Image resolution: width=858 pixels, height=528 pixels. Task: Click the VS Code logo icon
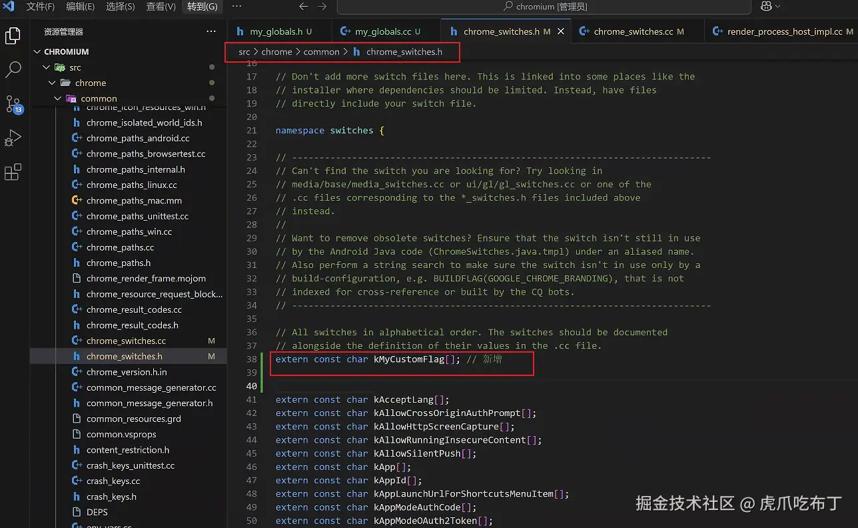pos(8,6)
